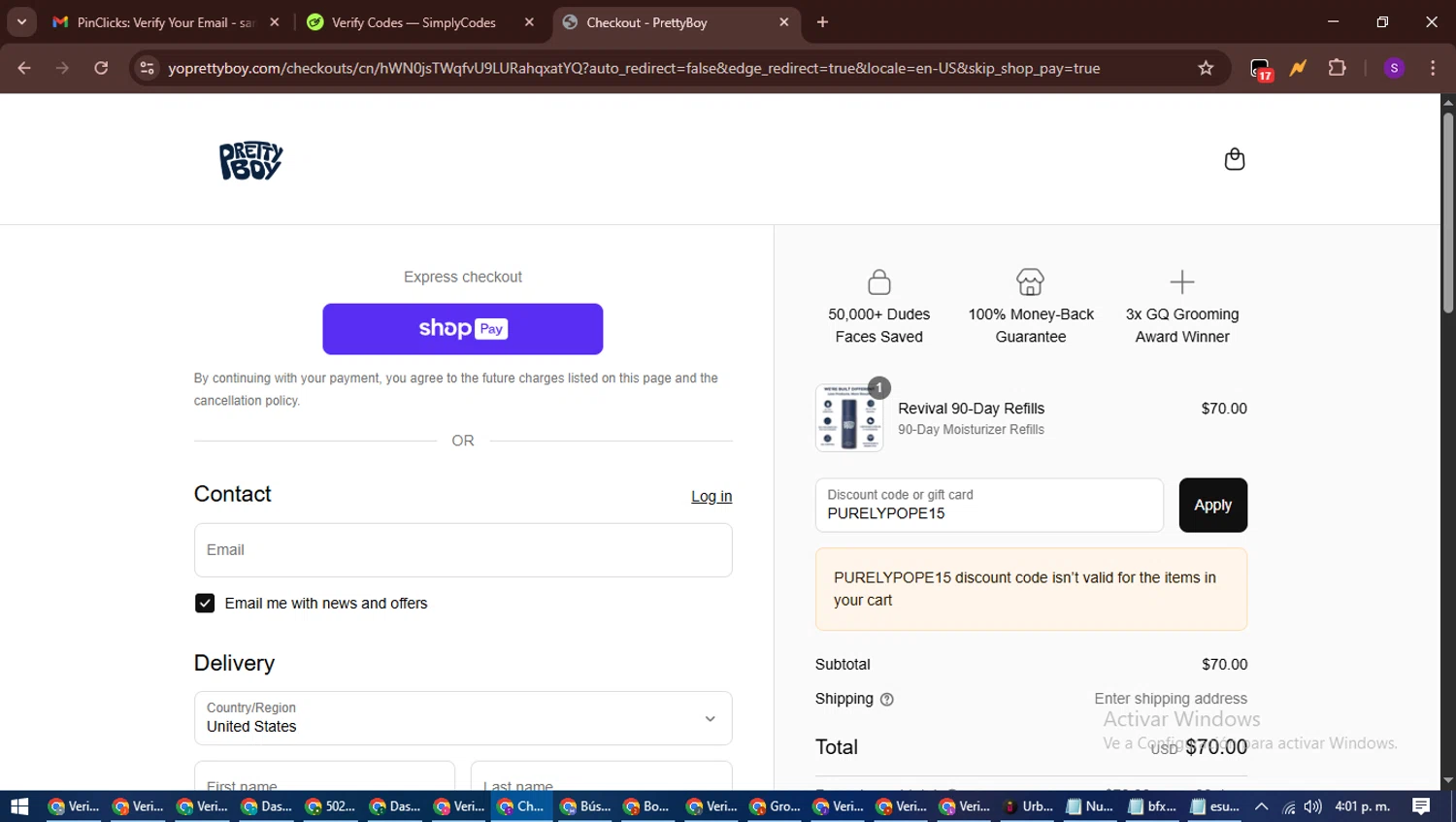Close the Checkout - PrettyBoy tab
Image resolution: width=1456 pixels, height=822 pixels.
coord(784,22)
